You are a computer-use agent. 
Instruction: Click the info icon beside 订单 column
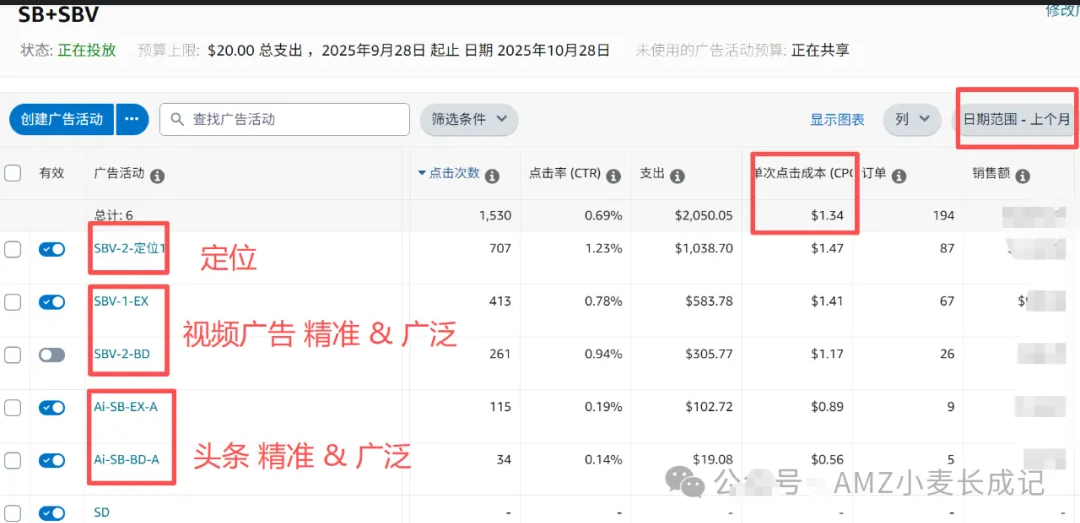tap(898, 176)
